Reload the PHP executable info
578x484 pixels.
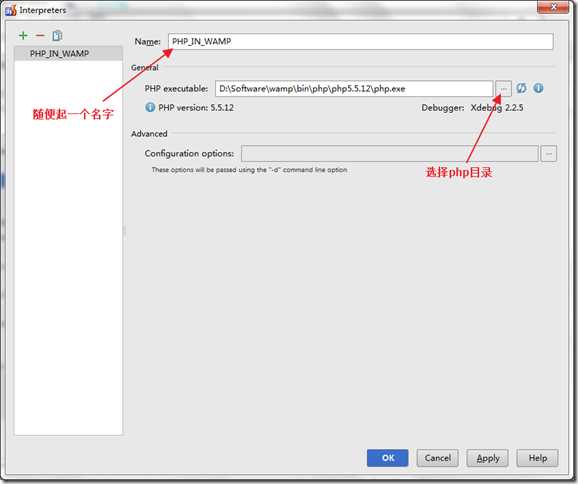[x=521, y=88]
